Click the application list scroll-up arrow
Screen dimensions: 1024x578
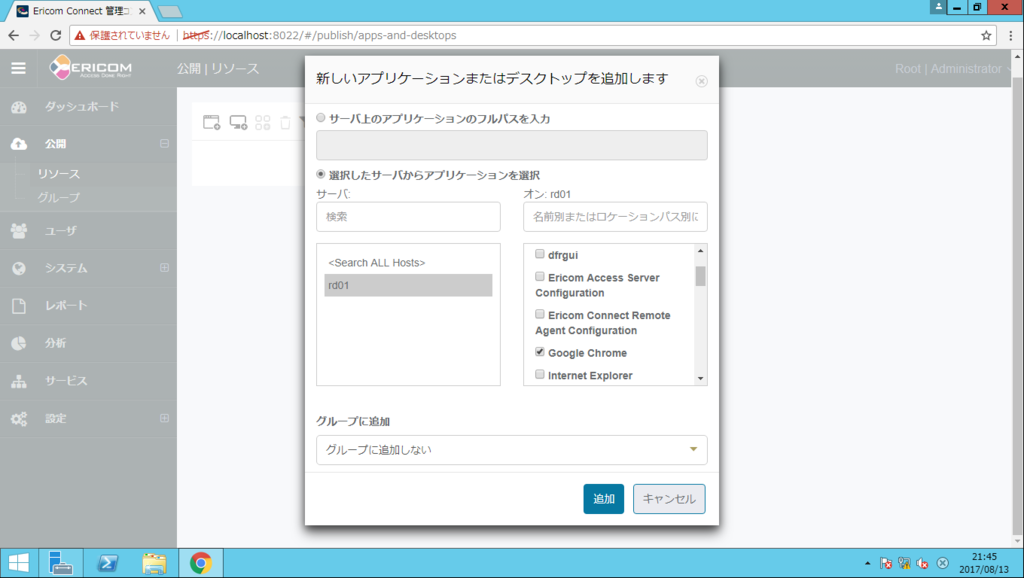700,251
